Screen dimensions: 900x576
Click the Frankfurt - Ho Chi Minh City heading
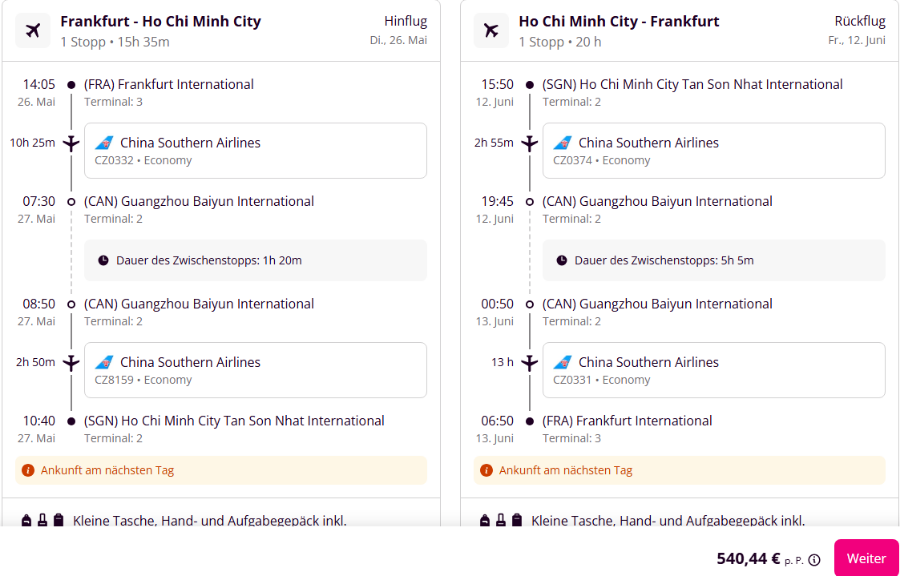pyautogui.click(x=161, y=22)
